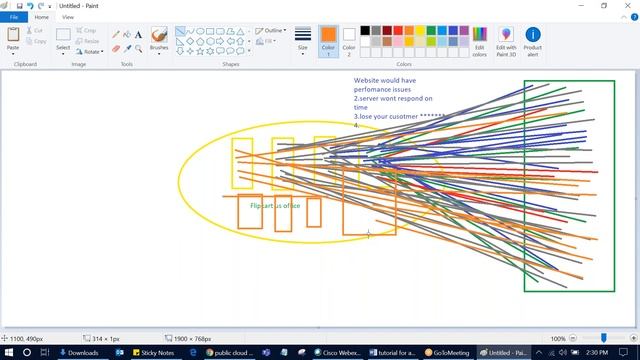Viewport: 640px width, 360px height.
Task: Redo the last undone action
Action: tap(41, 6)
